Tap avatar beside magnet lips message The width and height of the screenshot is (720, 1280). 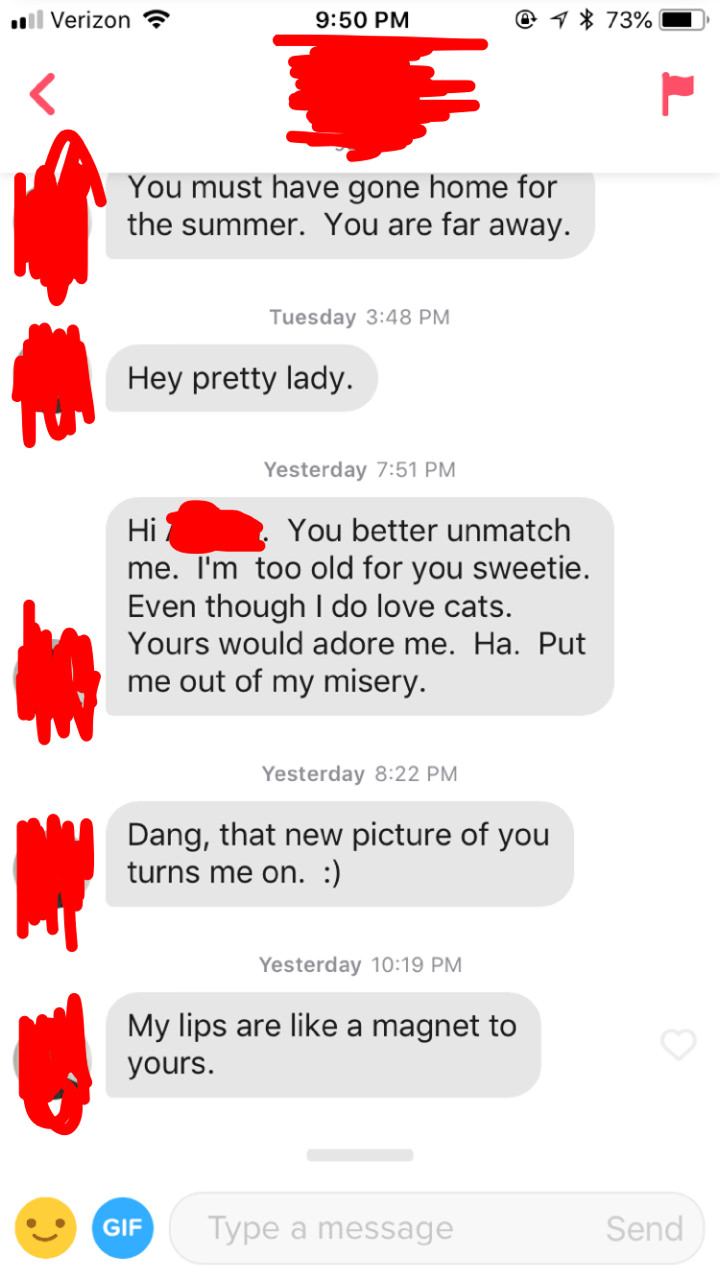[x=52, y=1062]
